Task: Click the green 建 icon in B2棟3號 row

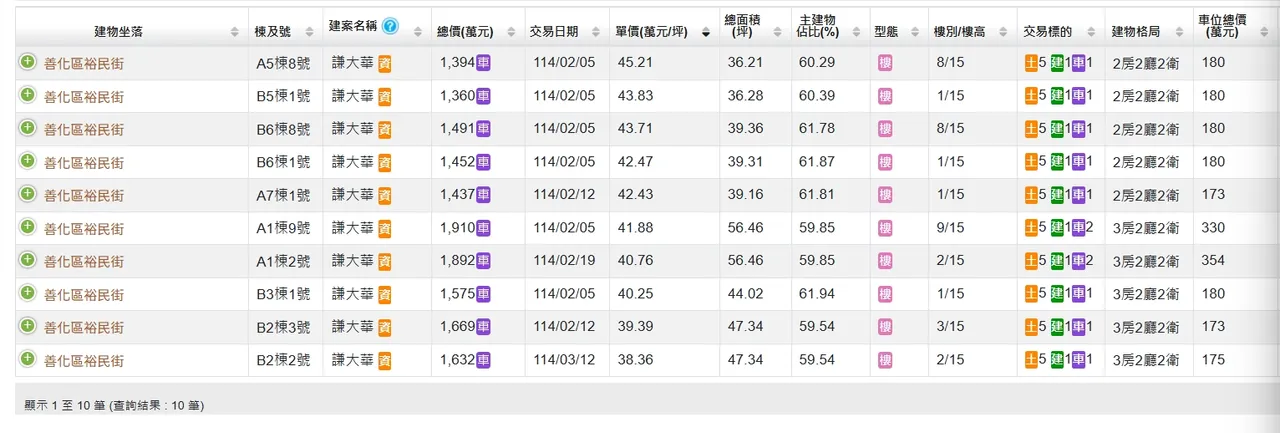Action: coord(1057,327)
